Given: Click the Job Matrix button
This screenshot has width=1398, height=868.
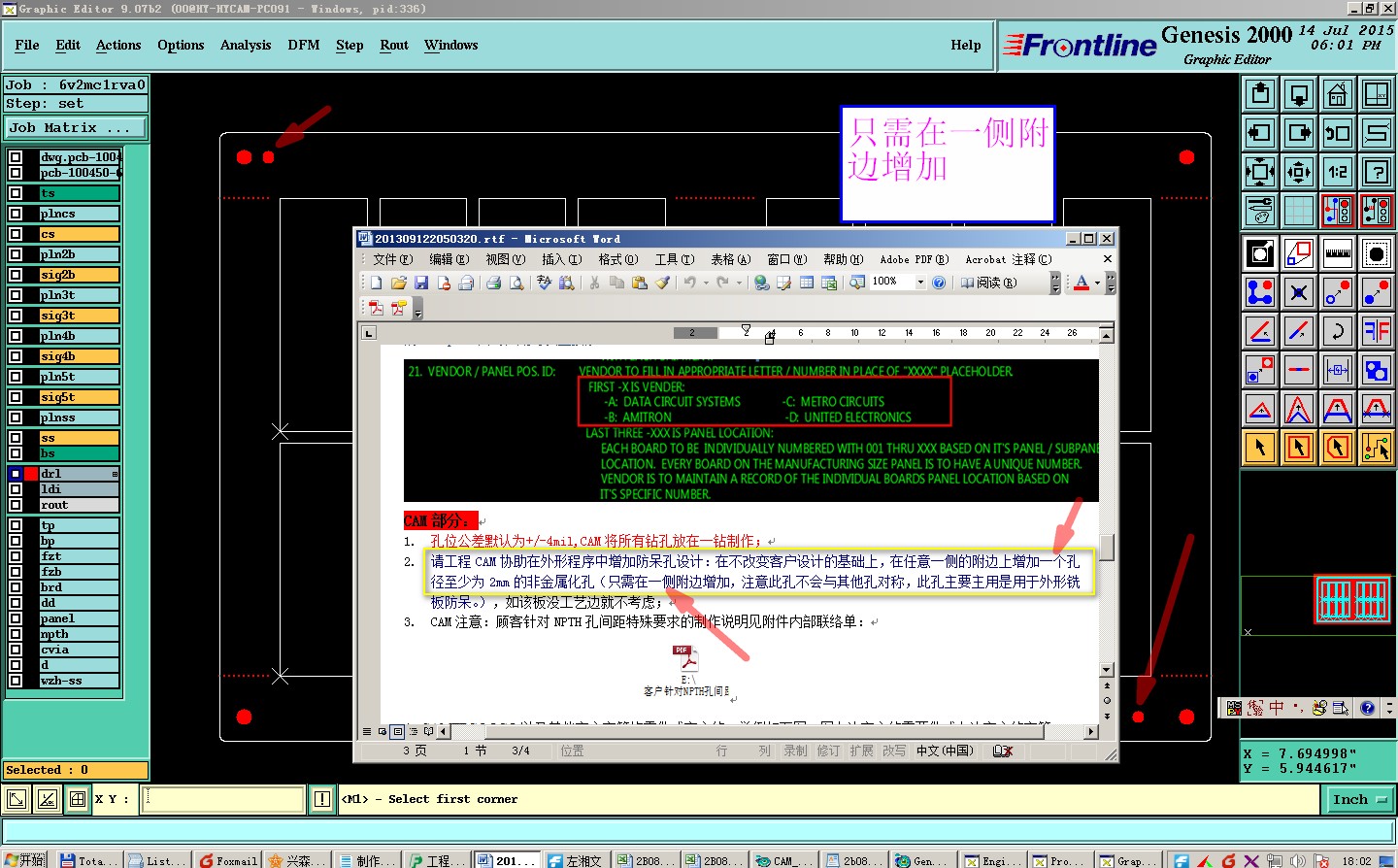Looking at the screenshot, I should (x=76, y=127).
